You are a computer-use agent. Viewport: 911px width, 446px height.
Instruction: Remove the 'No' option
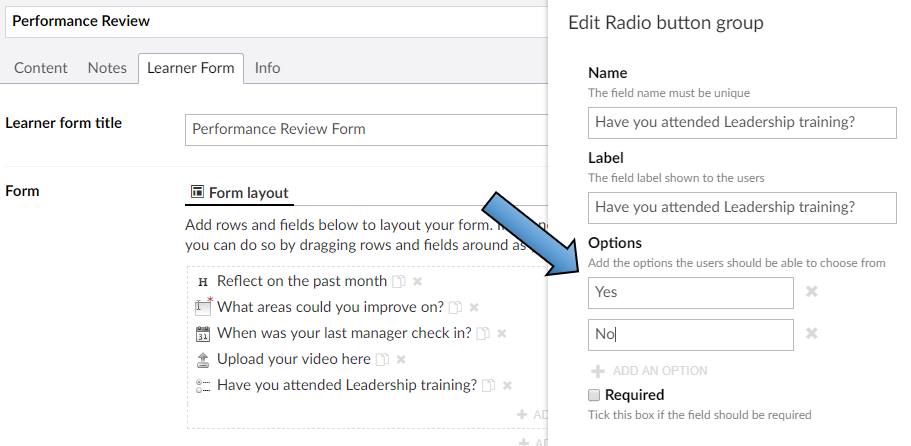(812, 333)
